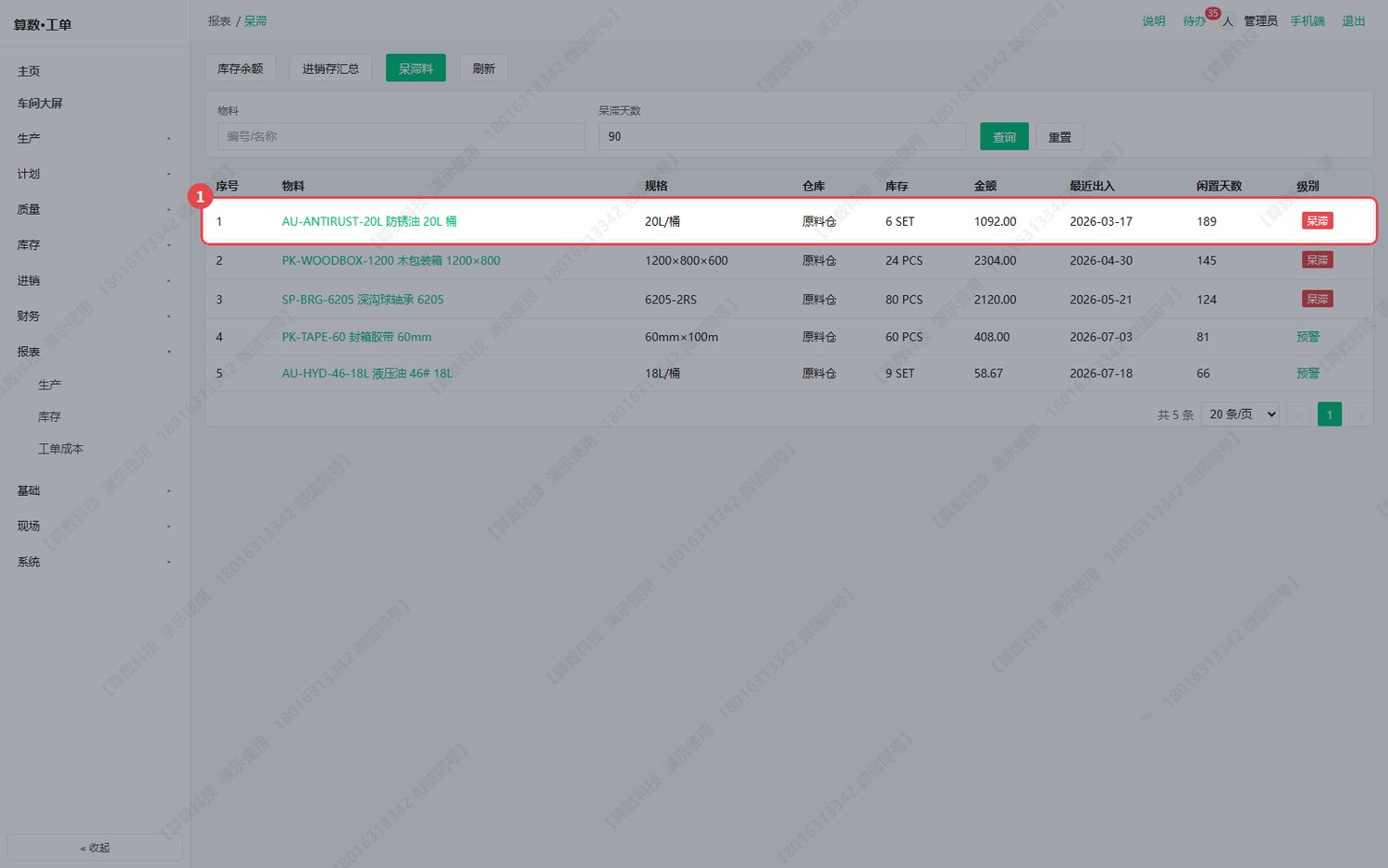This screenshot has width=1388, height=868.
Task: Click the 刷新 button
Action: pos(484,68)
